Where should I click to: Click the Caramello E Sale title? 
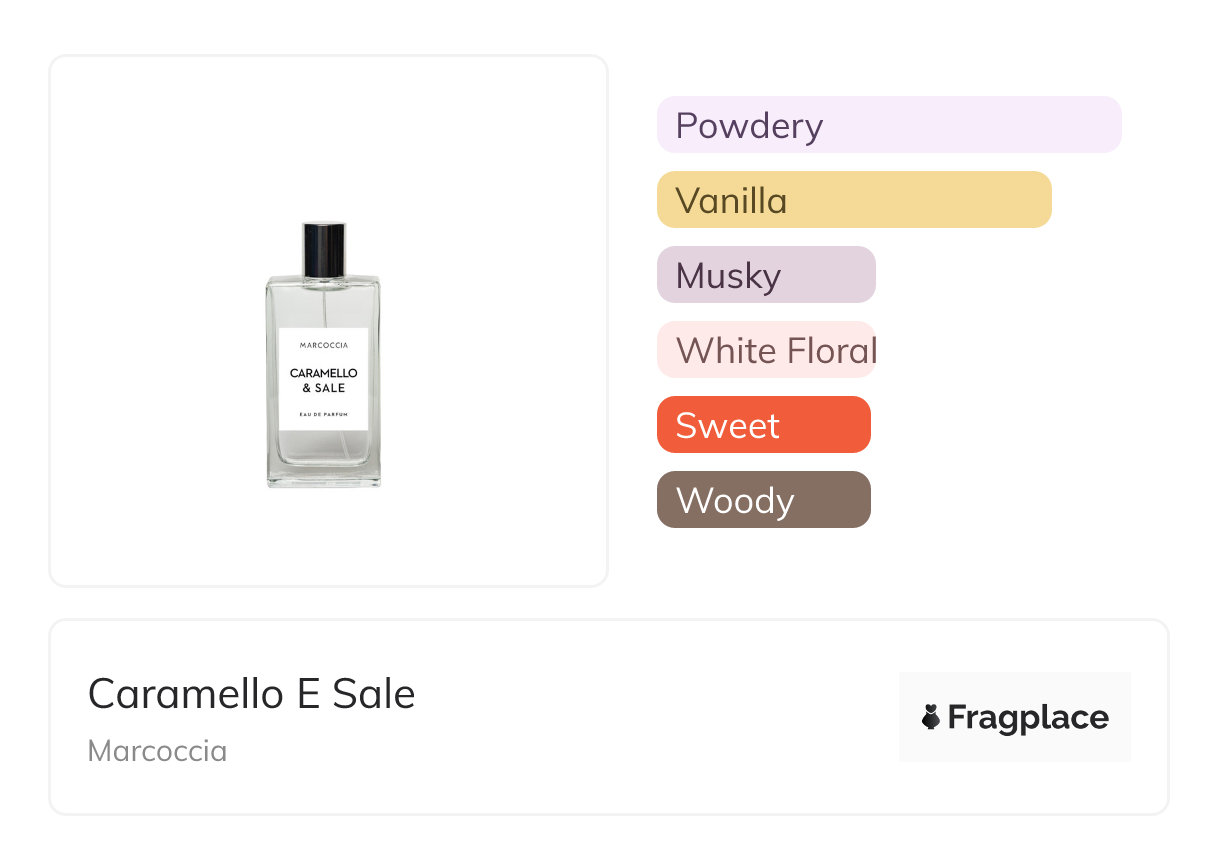click(251, 693)
